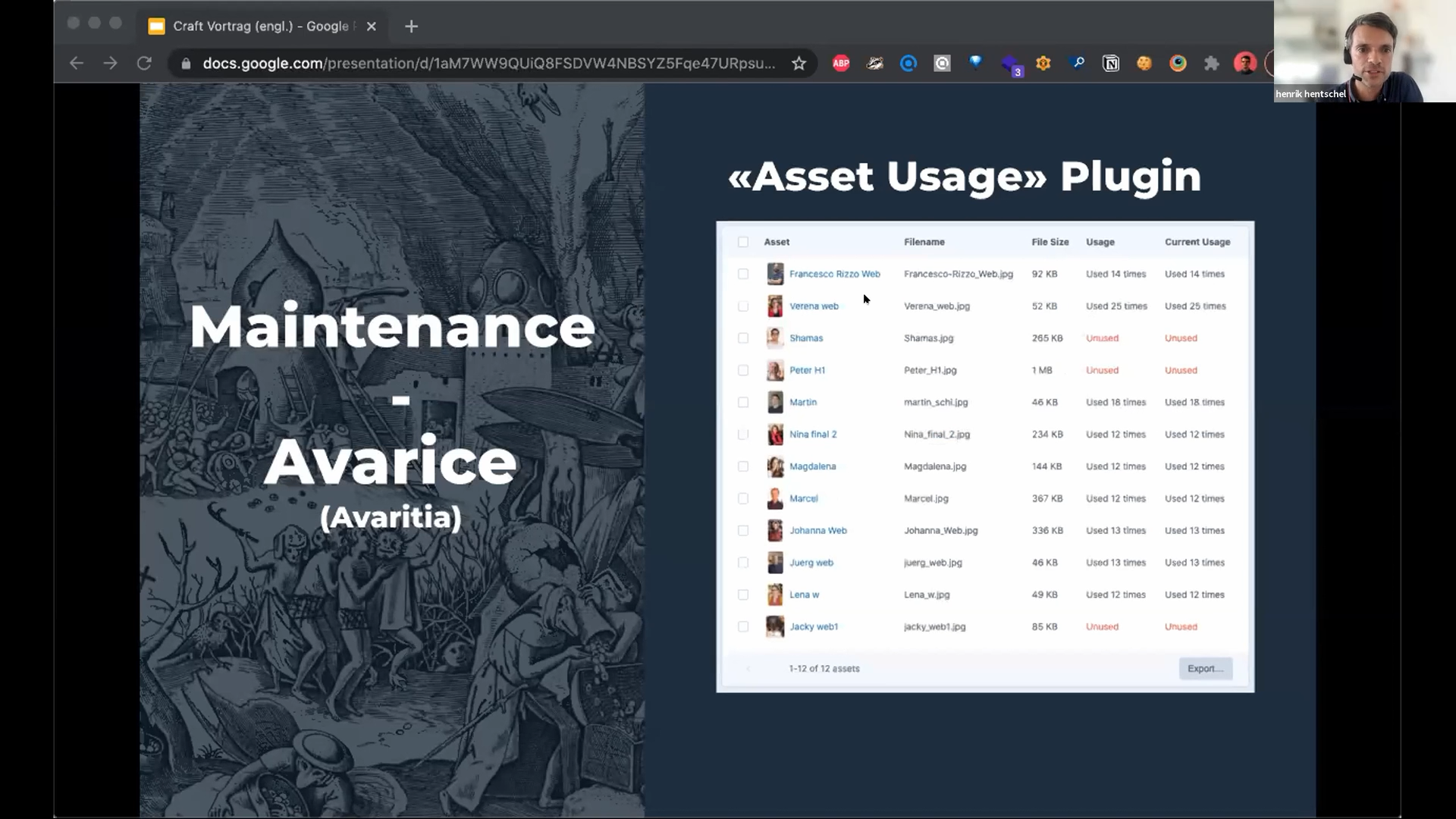This screenshot has width=1456, height=819.
Task: Click the Used 25 times usage cell
Action: click(1116, 306)
